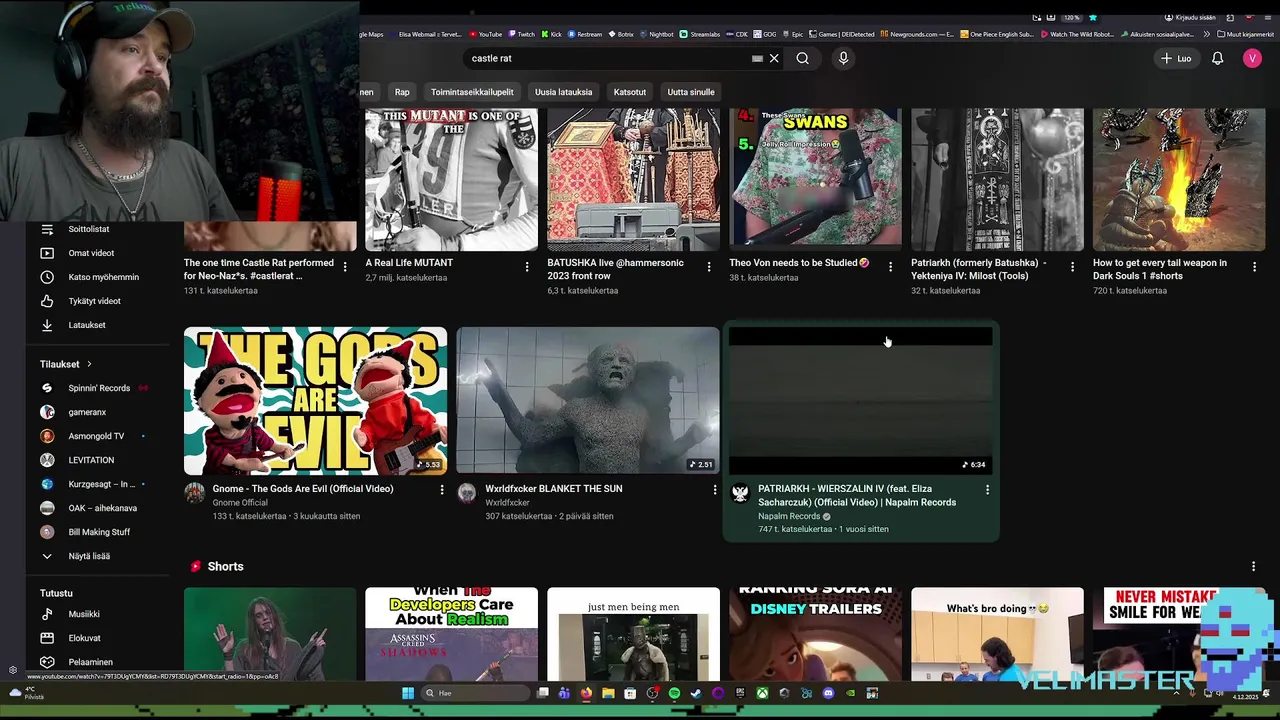Screen dimensions: 1280x720
Task: Play The Gods Are Evil thumbnail
Action: coord(315,400)
